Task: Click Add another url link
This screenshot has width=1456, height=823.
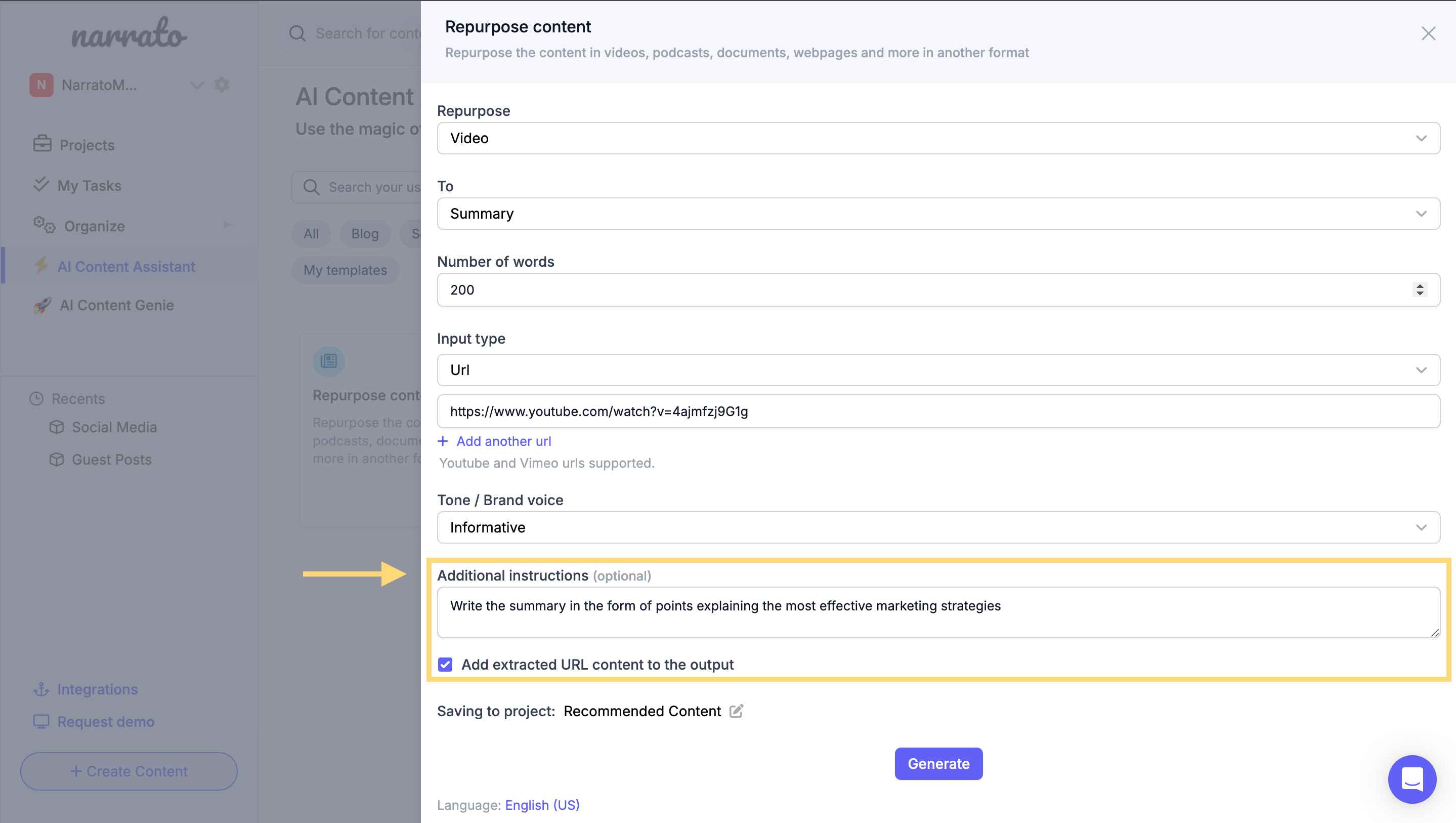Action: tap(503, 441)
